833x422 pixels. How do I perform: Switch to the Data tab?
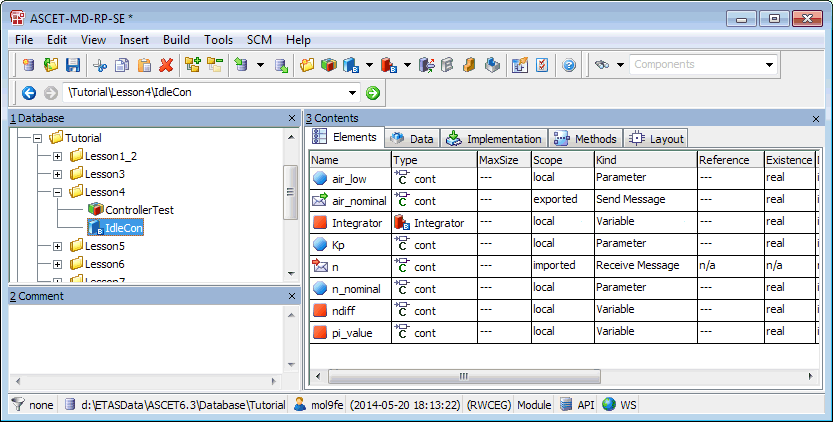coord(412,139)
